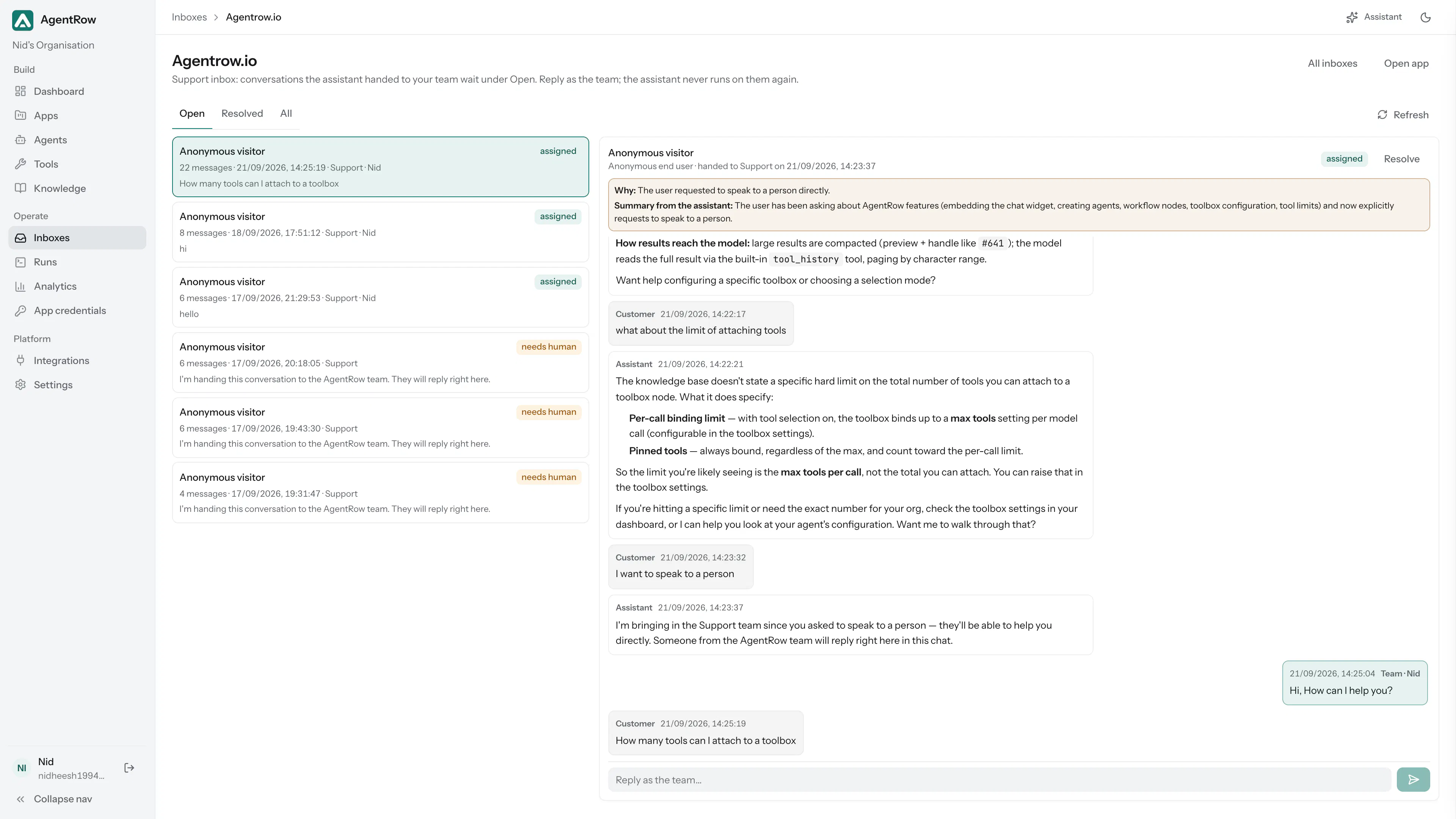This screenshot has width=1456, height=819.
Task: Resolve the current conversation
Action: click(x=1402, y=159)
